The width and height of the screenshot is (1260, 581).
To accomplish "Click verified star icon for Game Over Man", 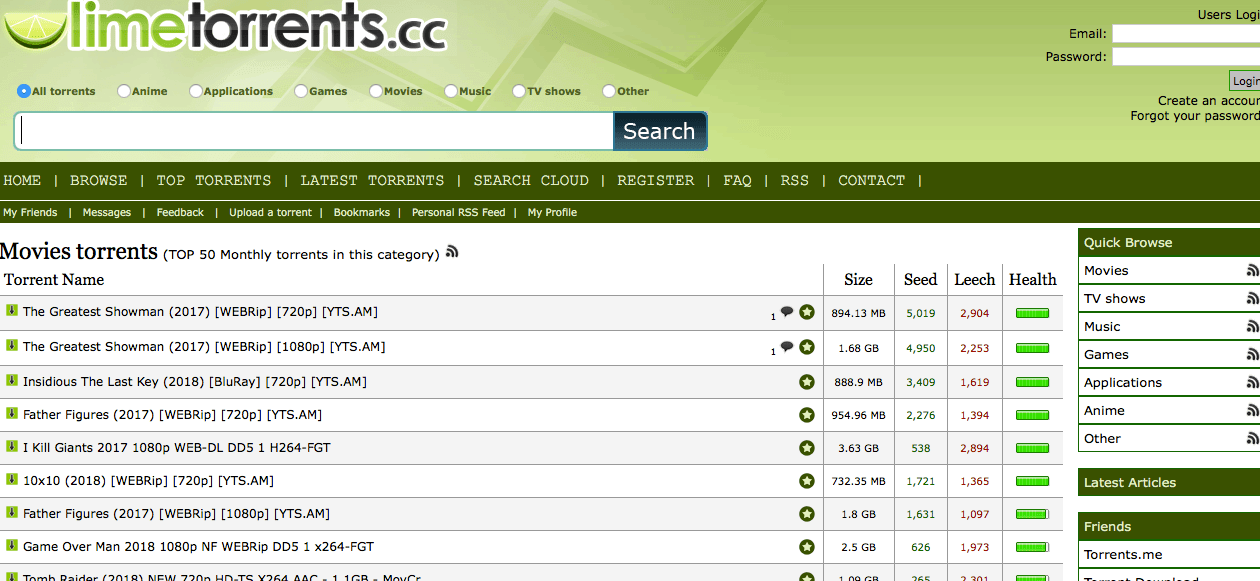I will click(x=807, y=547).
